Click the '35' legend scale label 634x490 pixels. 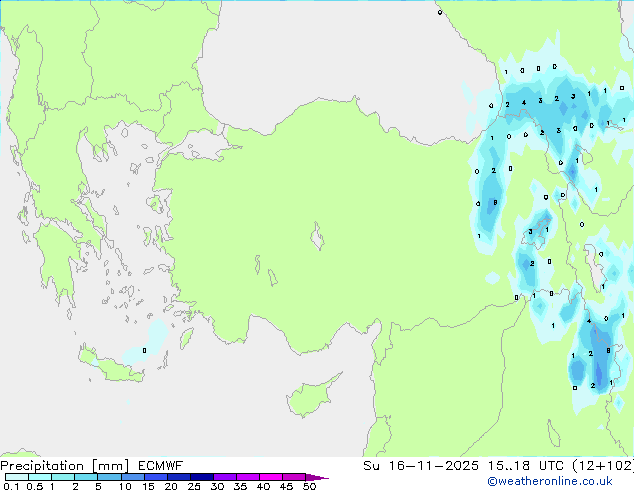tap(240, 486)
